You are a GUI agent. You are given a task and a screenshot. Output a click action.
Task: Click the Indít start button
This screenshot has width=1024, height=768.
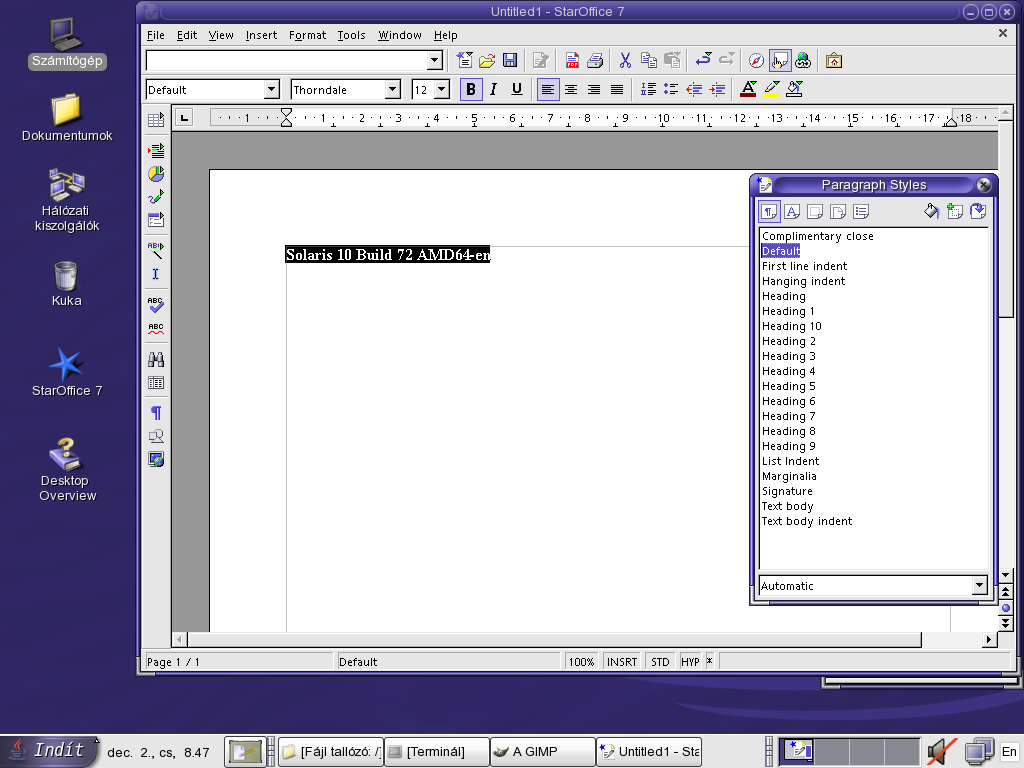pos(50,750)
